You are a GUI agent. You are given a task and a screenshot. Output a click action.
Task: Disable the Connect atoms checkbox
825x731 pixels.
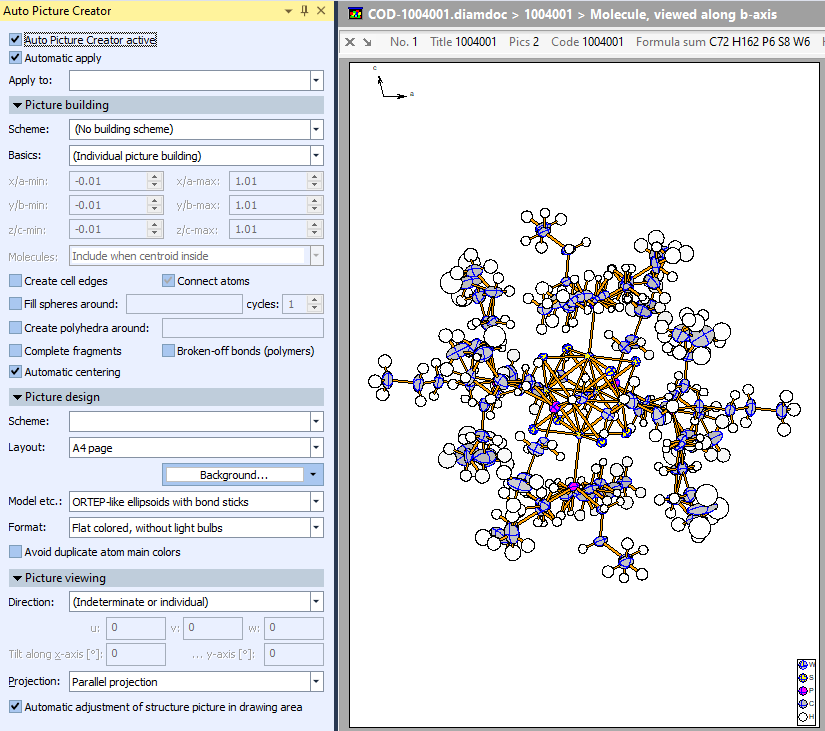click(167, 281)
